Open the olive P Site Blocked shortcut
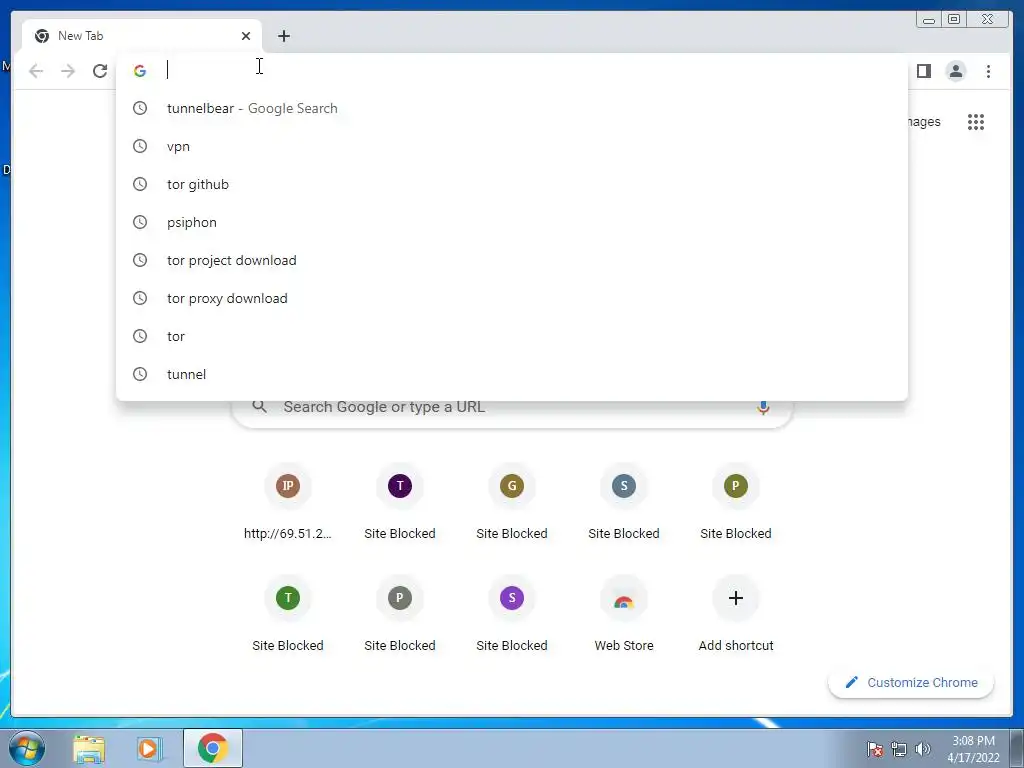The image size is (1024, 768). tap(735, 503)
